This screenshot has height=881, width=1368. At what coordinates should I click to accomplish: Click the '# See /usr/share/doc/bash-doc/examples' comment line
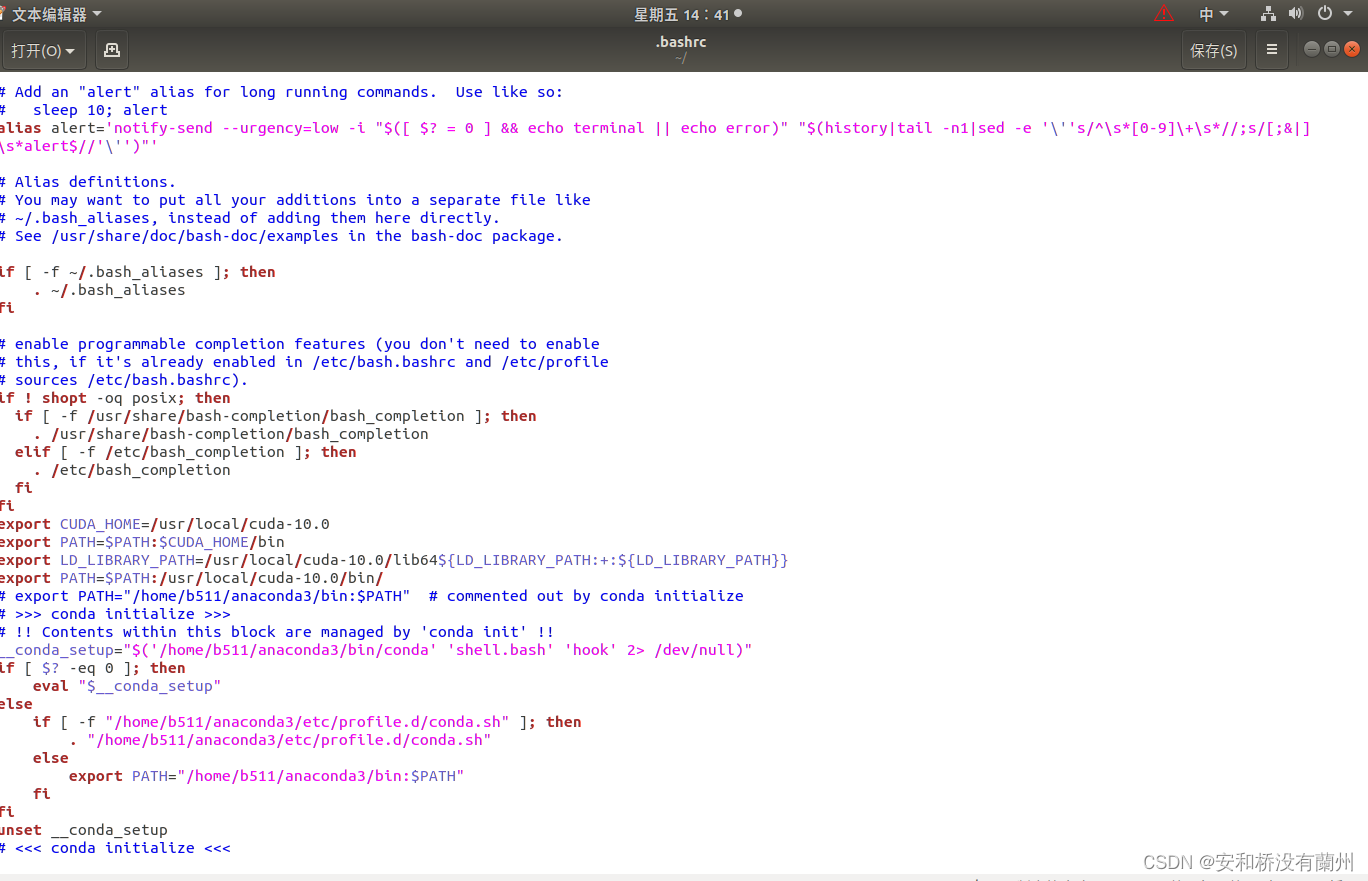click(x=282, y=236)
